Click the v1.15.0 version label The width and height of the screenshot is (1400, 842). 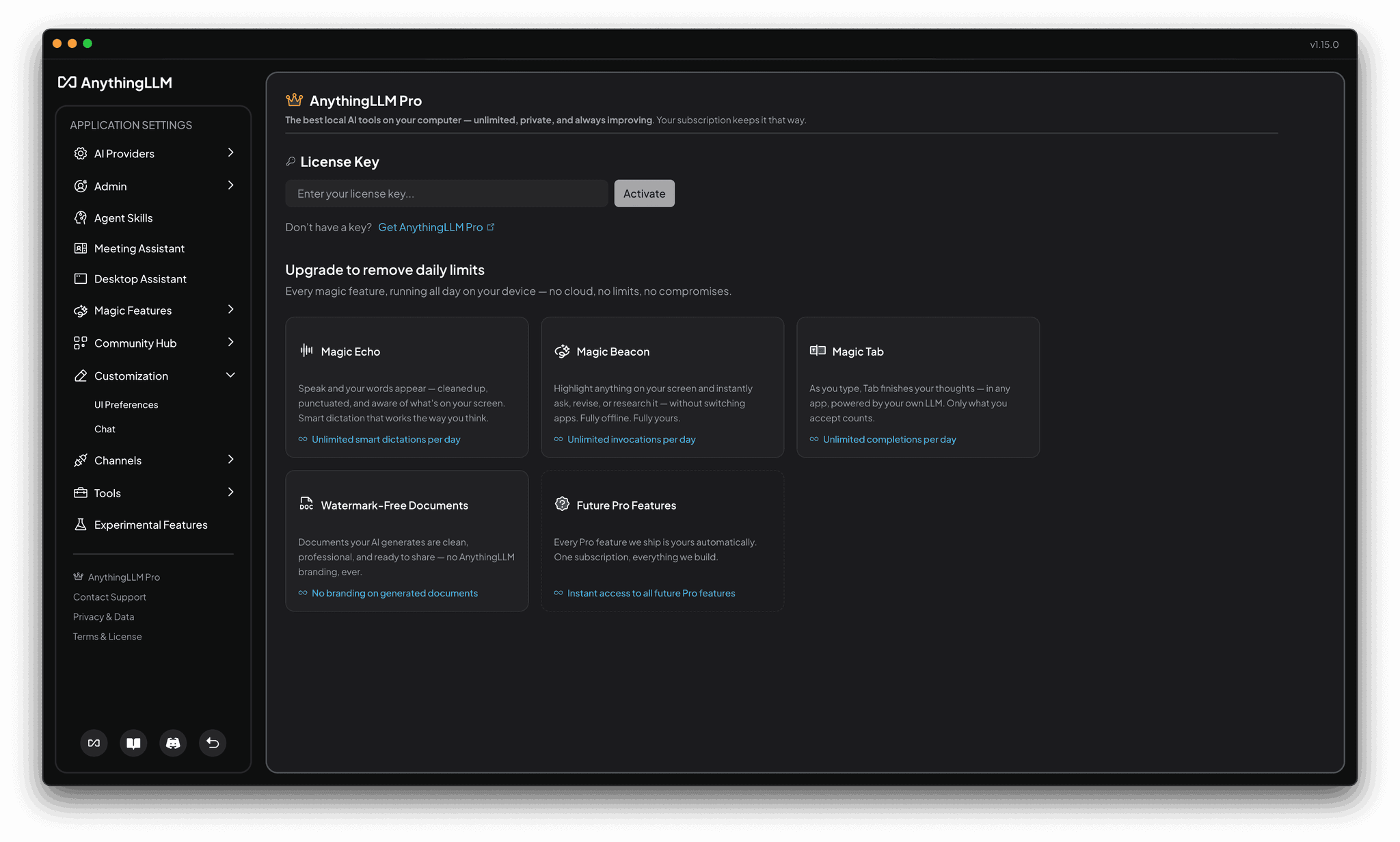click(1324, 44)
